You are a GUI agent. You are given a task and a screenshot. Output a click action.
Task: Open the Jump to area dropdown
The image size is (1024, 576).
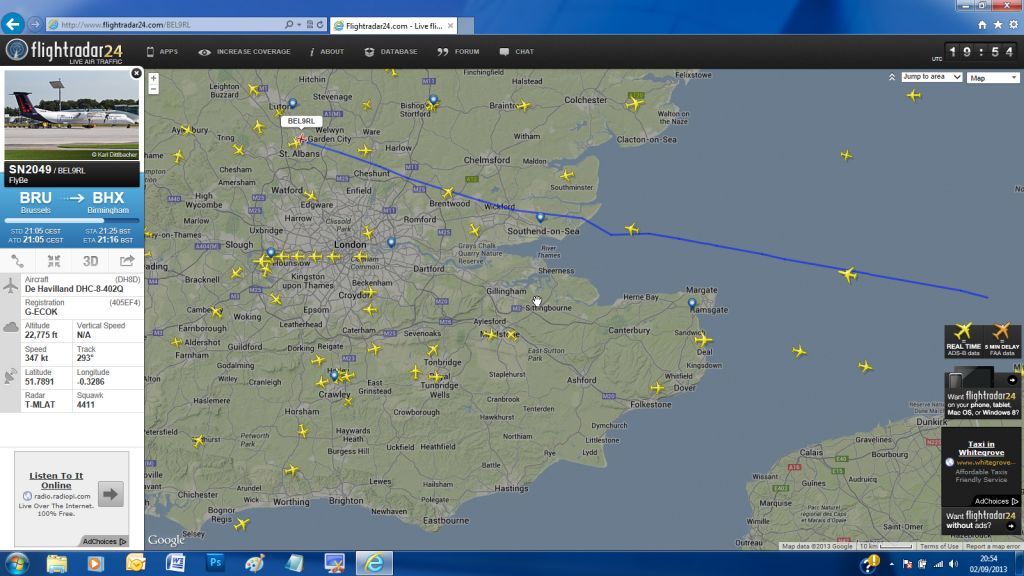[931, 77]
